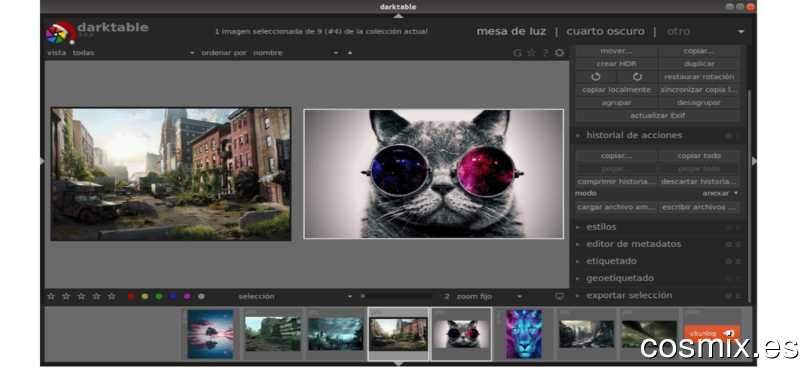This screenshot has width=800, height=367.
Task: Open presets menu of editor de metadatos
Action: pyautogui.click(x=738, y=244)
